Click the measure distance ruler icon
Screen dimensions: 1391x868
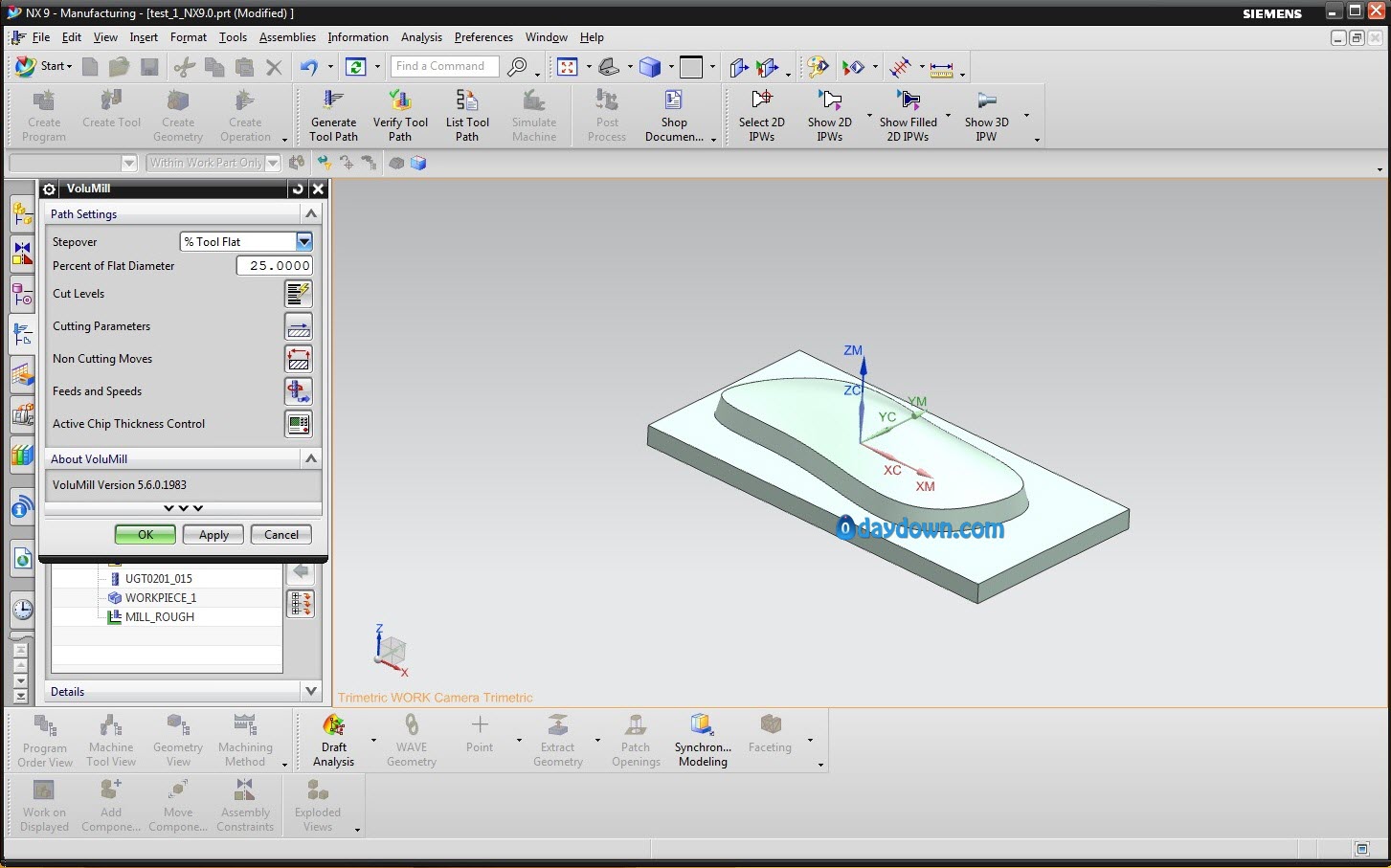(942, 69)
